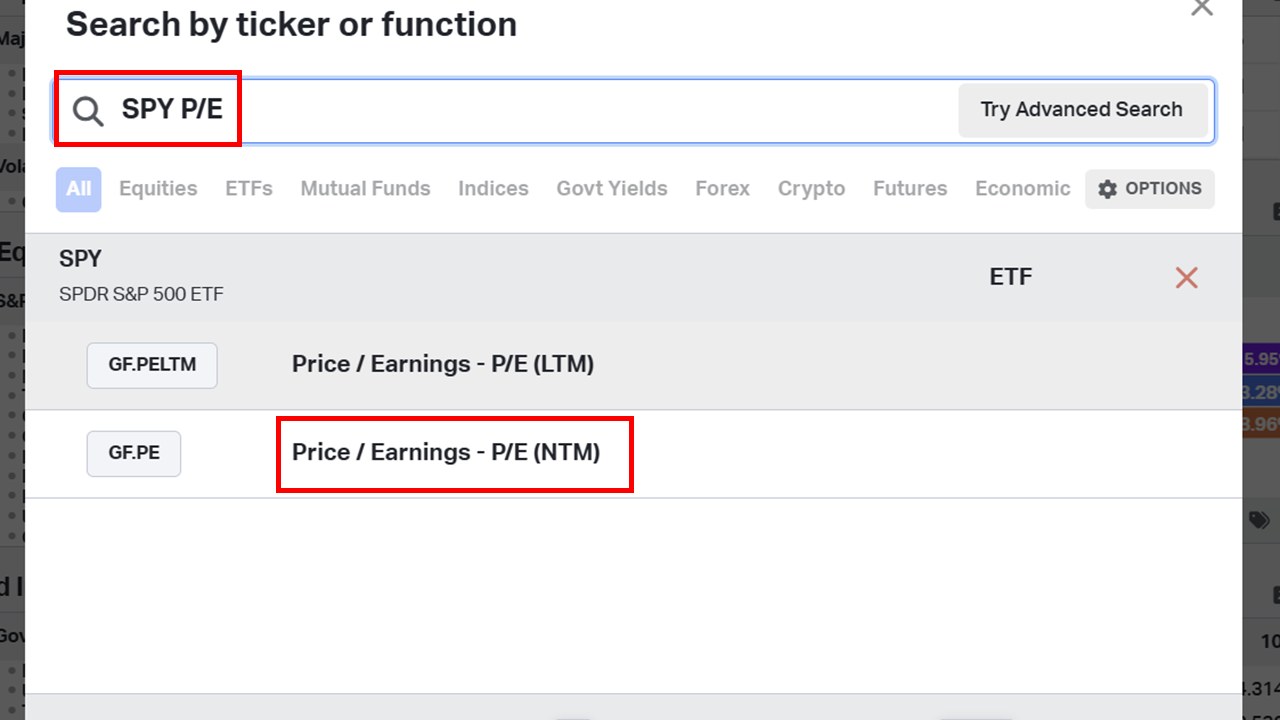
Task: Switch to the Indices tab
Action: [493, 189]
